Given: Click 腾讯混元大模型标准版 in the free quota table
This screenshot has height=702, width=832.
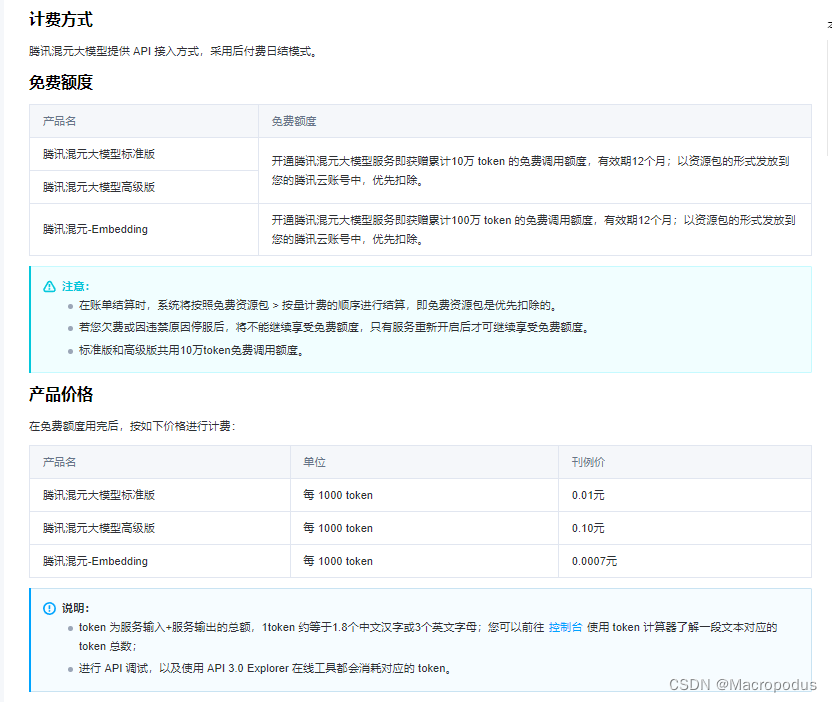Looking at the screenshot, I should coord(99,154).
